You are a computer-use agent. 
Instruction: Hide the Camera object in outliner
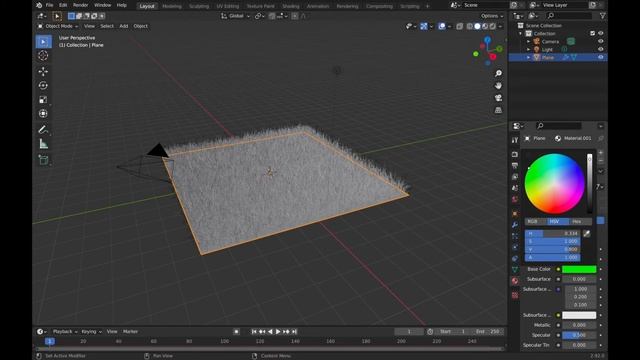click(x=600, y=41)
